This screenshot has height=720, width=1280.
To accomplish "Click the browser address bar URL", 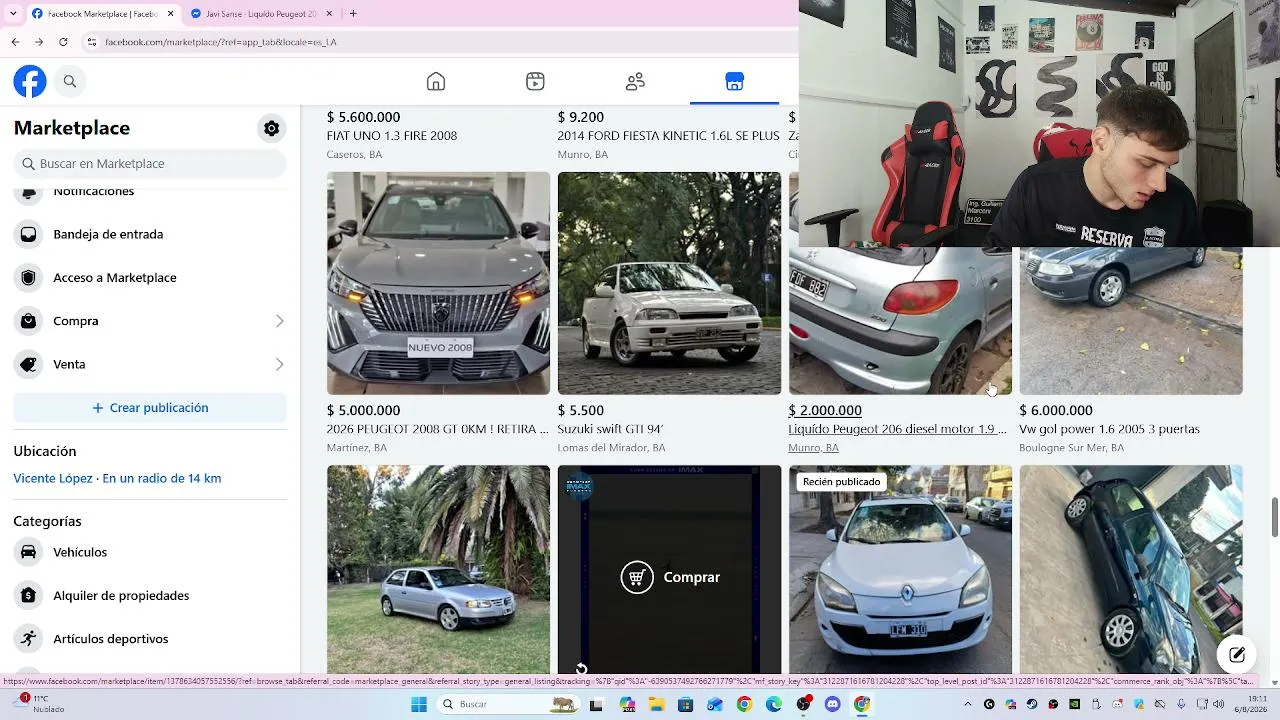I will tap(221, 42).
